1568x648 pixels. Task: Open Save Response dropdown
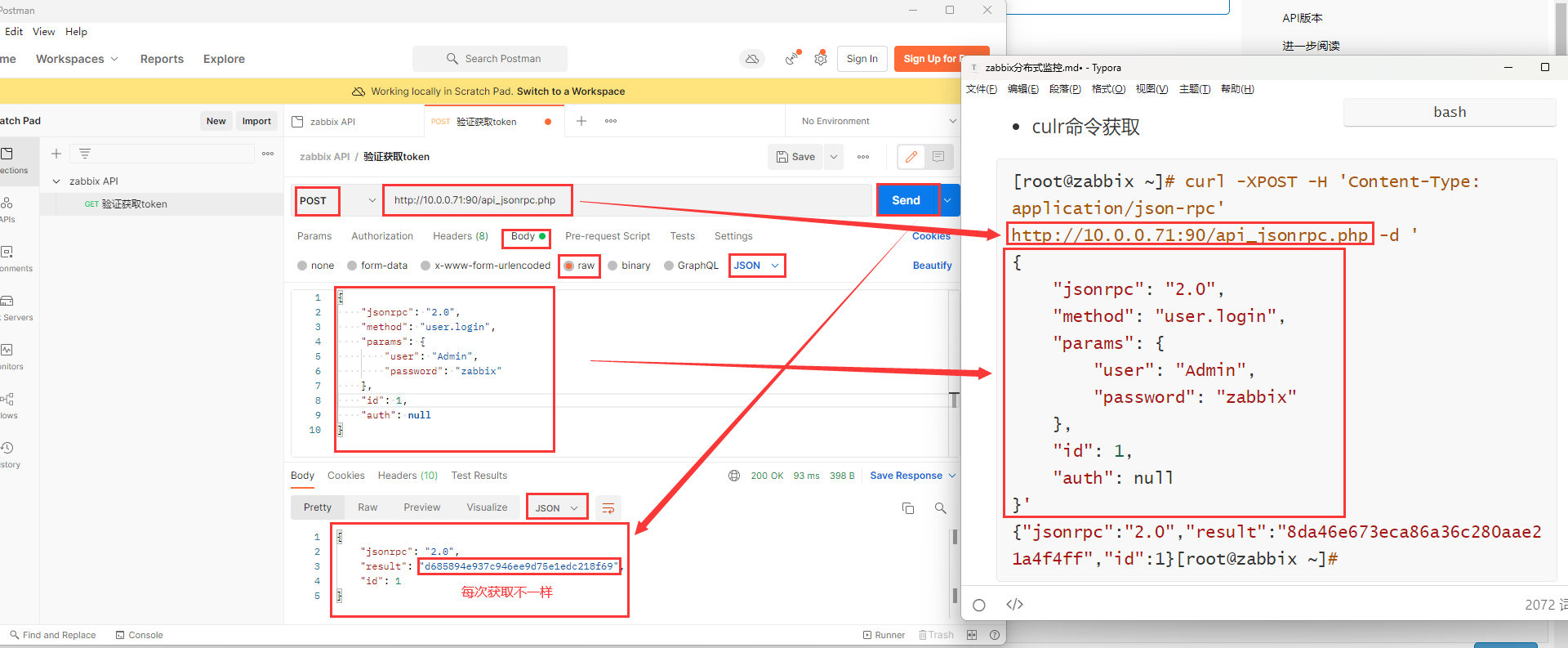click(x=912, y=476)
